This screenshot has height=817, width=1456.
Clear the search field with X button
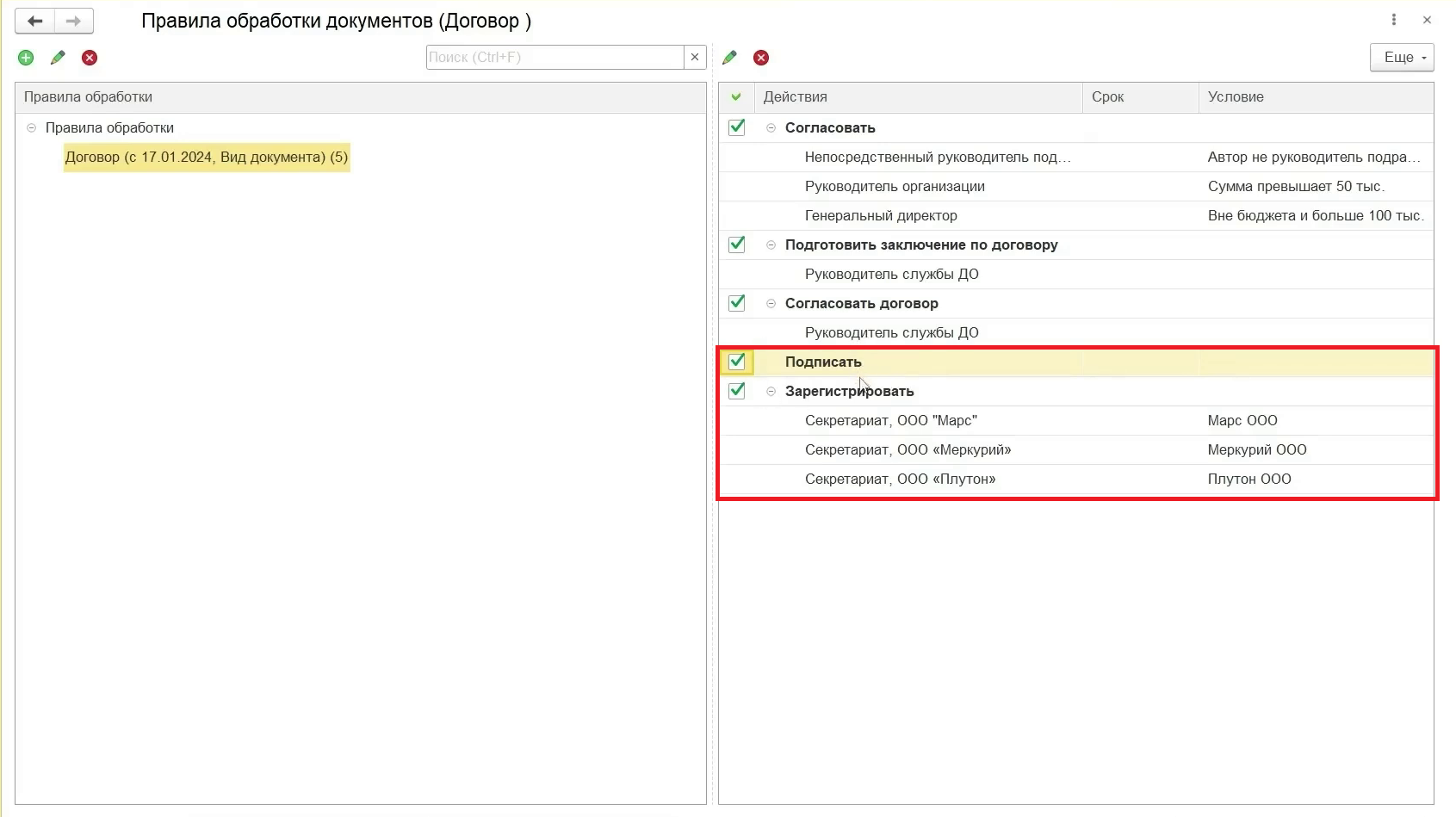click(x=695, y=57)
